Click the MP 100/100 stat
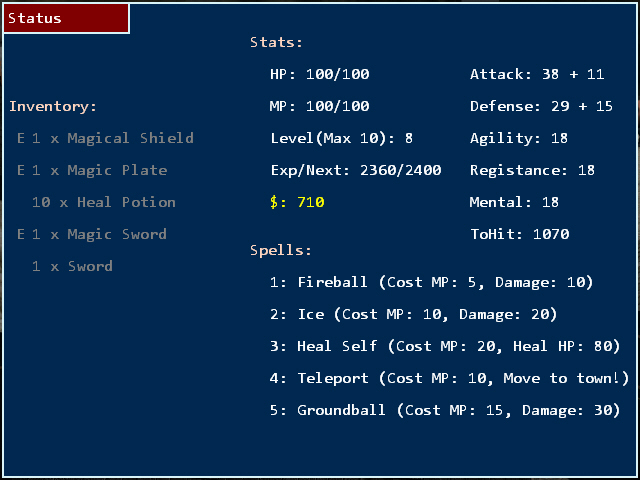 click(x=319, y=106)
